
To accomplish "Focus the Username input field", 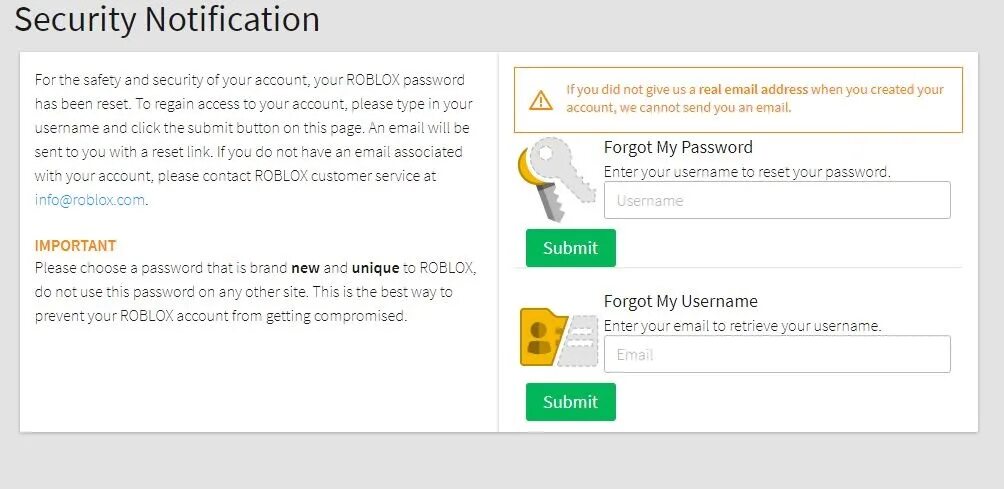I will 777,200.
